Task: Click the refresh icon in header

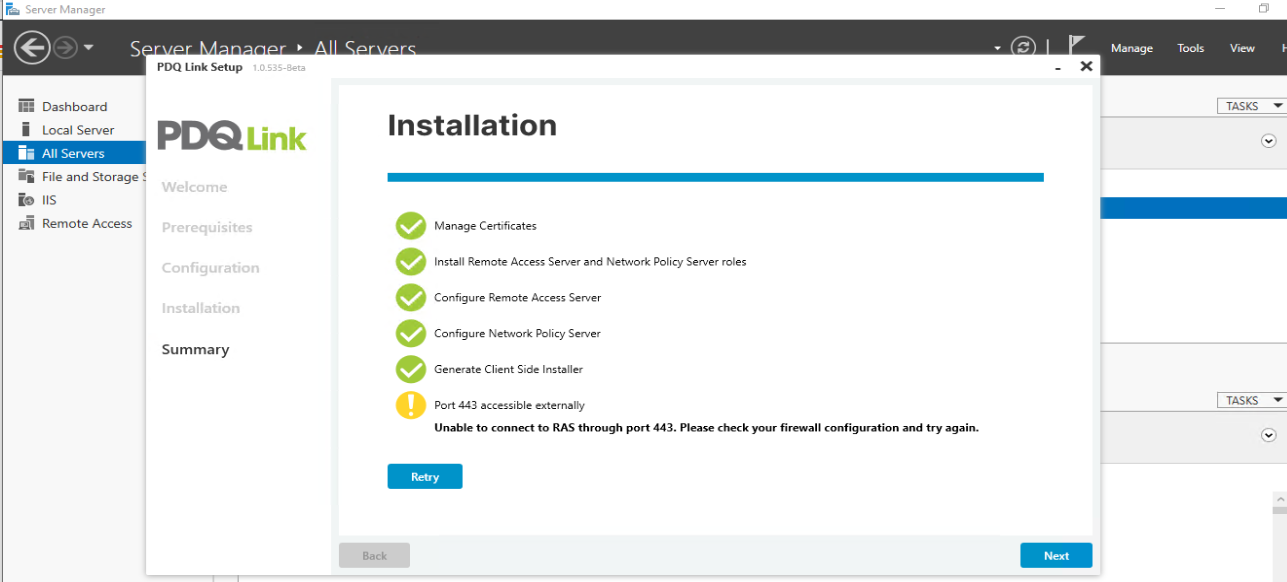Action: (x=1022, y=47)
